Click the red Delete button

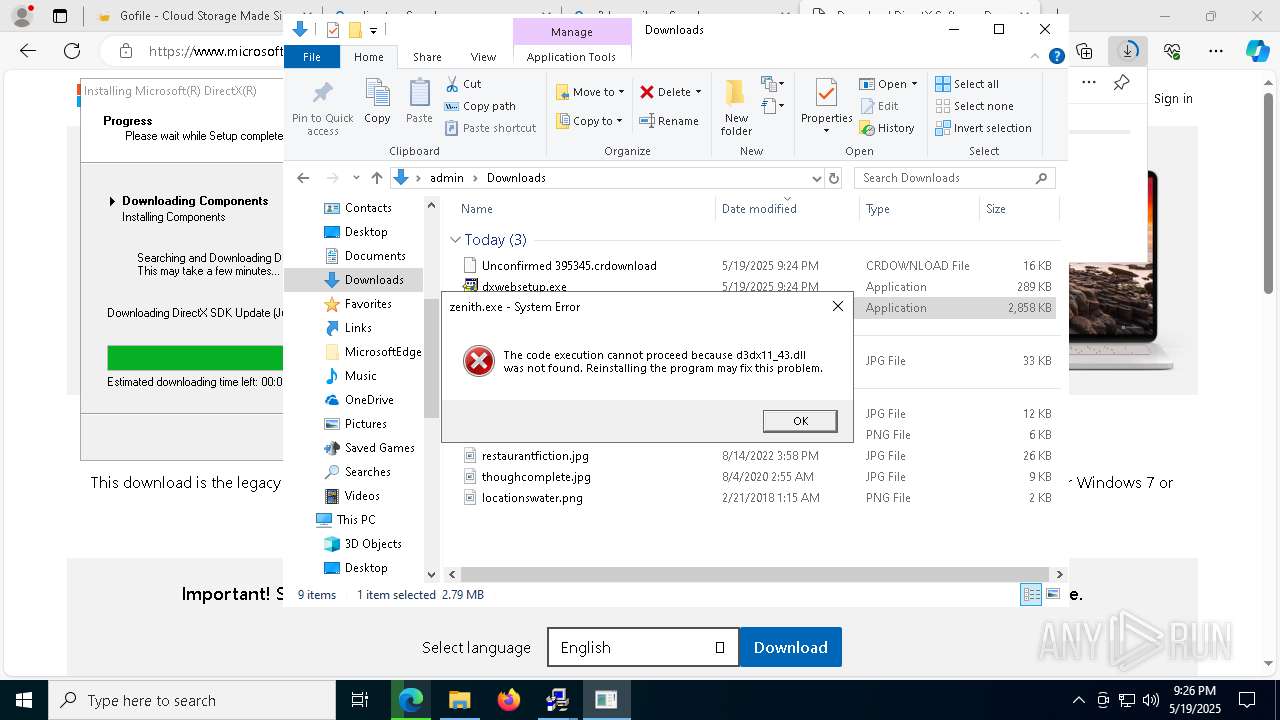point(665,92)
